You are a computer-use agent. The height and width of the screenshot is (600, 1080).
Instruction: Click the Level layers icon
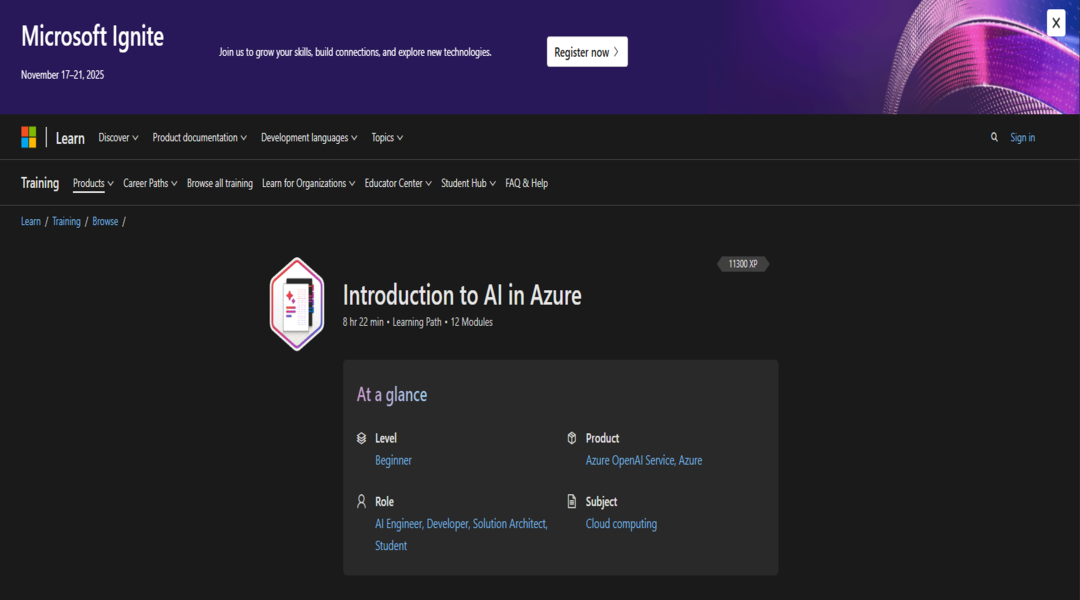point(362,438)
